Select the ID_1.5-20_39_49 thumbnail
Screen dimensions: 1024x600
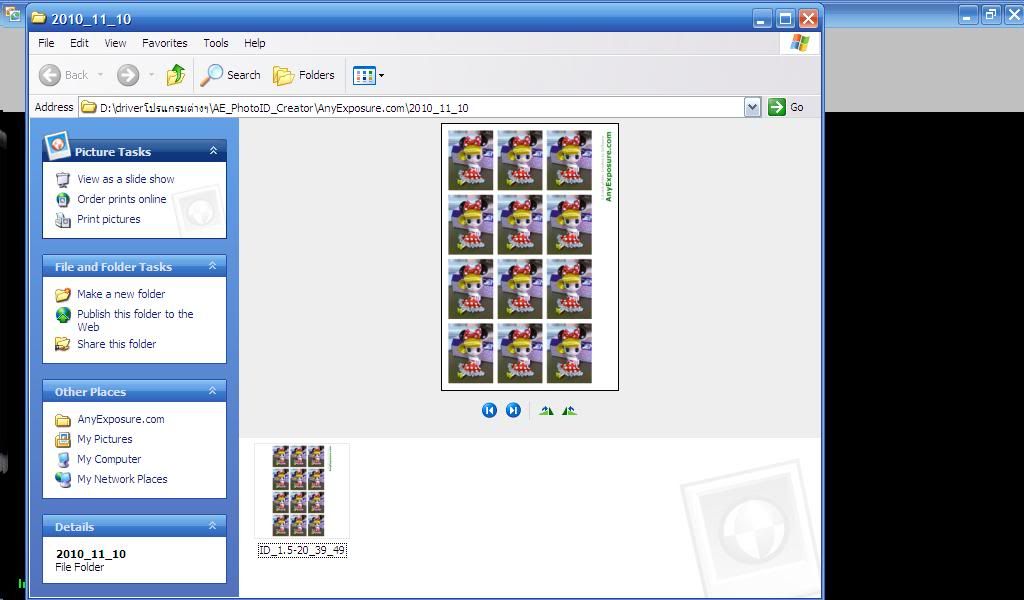pos(302,491)
